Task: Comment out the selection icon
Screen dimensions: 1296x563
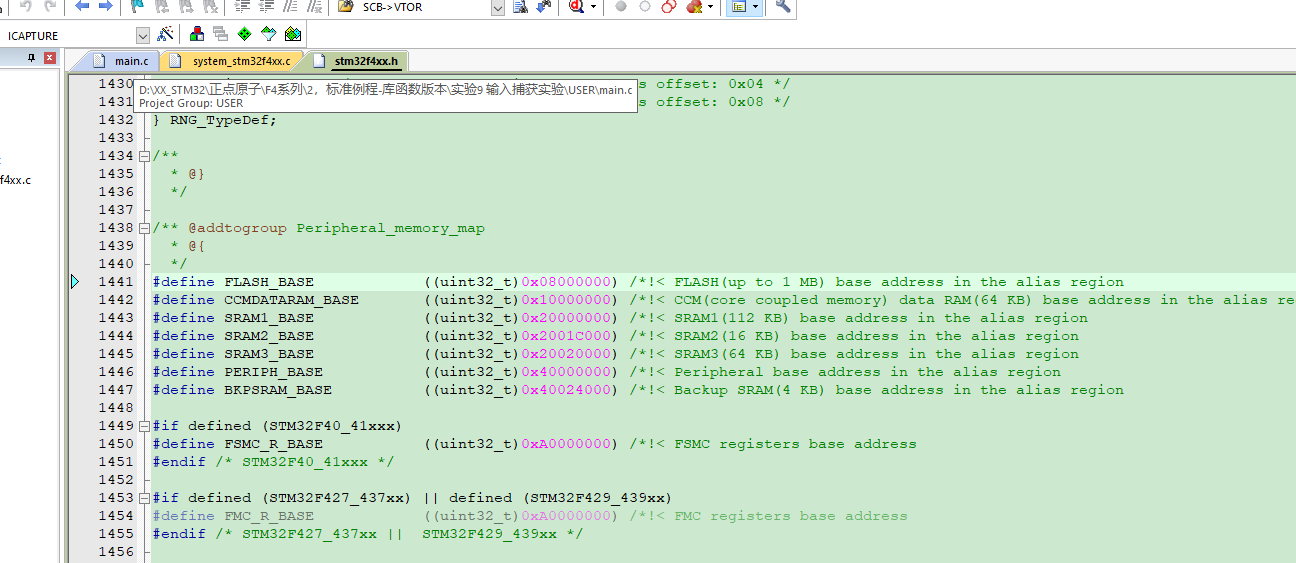Action: 289,6
